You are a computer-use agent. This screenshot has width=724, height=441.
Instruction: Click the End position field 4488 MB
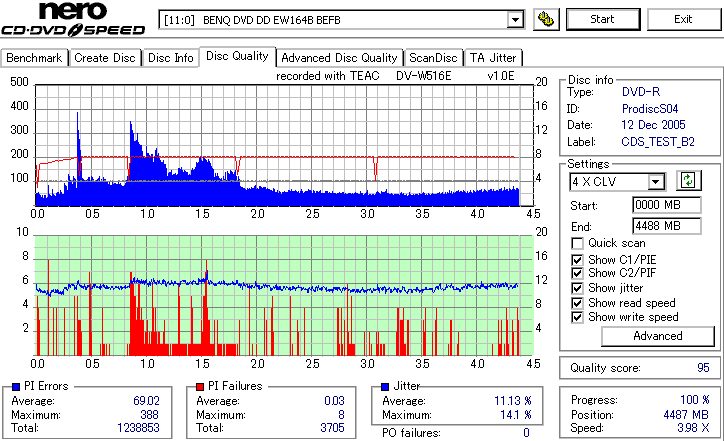pyautogui.click(x=666, y=226)
